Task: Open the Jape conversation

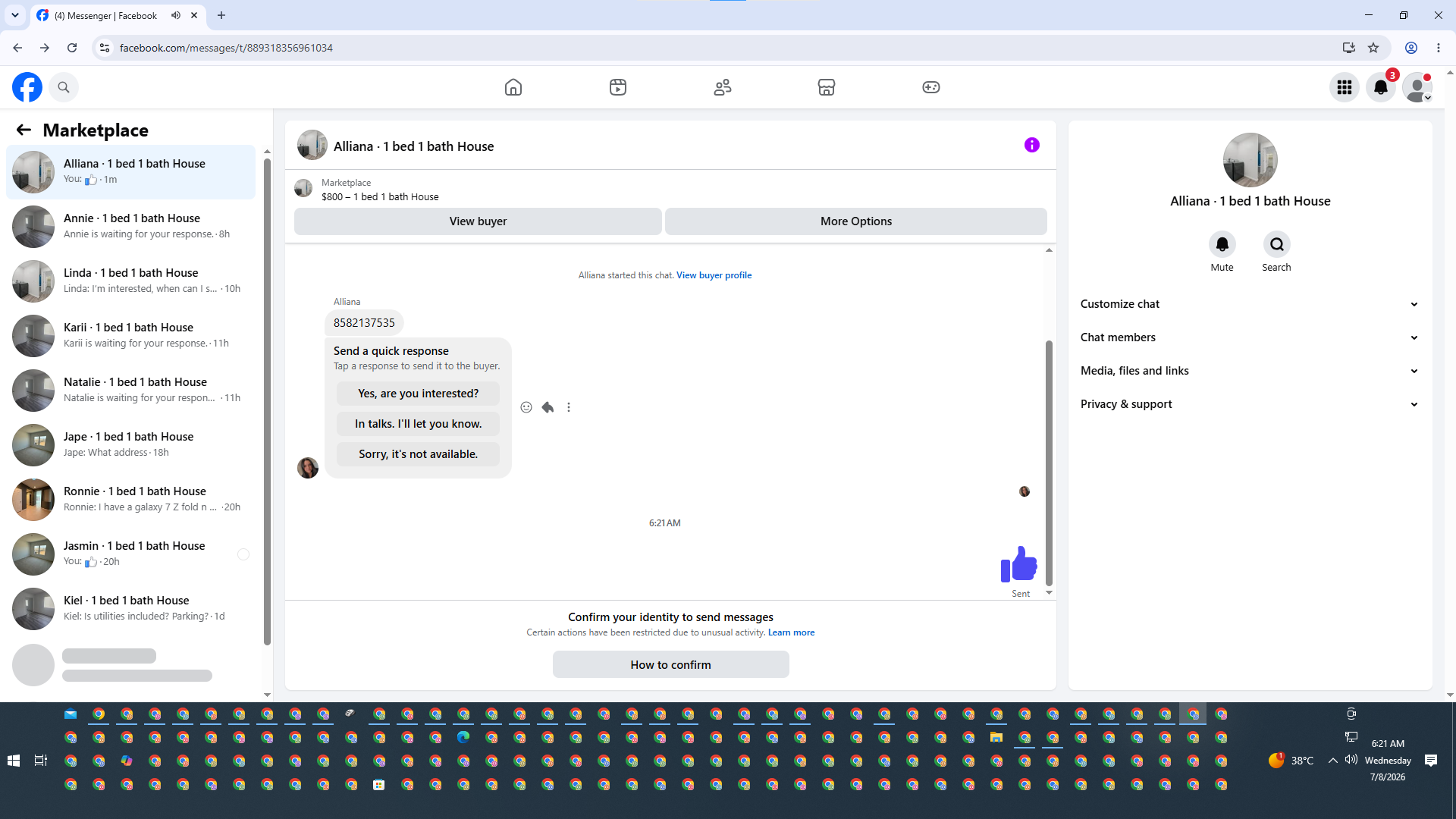Action: coord(131,445)
